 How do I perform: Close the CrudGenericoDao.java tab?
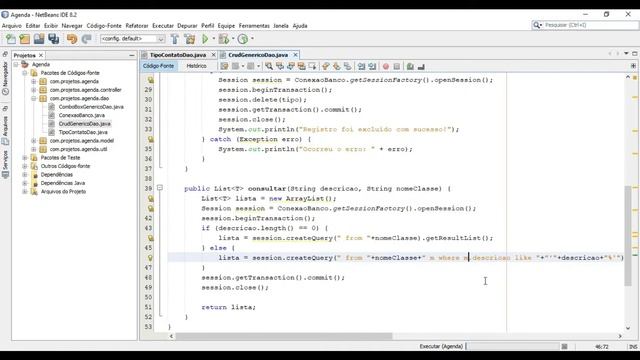[296, 55]
